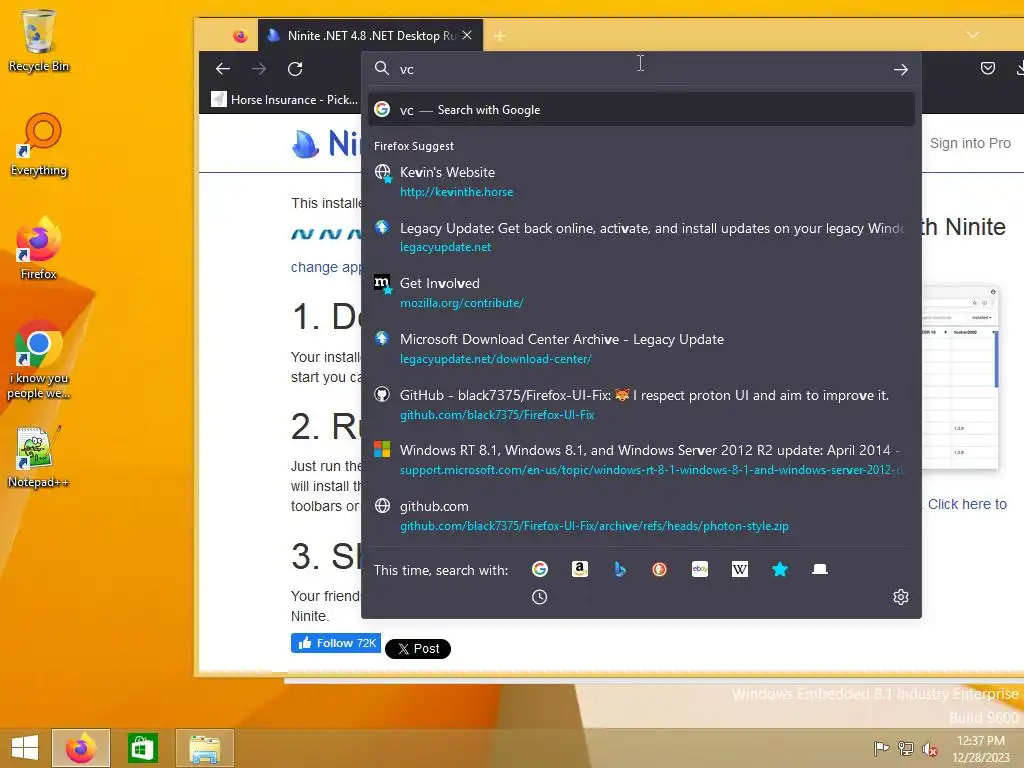
Task: Search history with the clock icon
Action: [539, 597]
